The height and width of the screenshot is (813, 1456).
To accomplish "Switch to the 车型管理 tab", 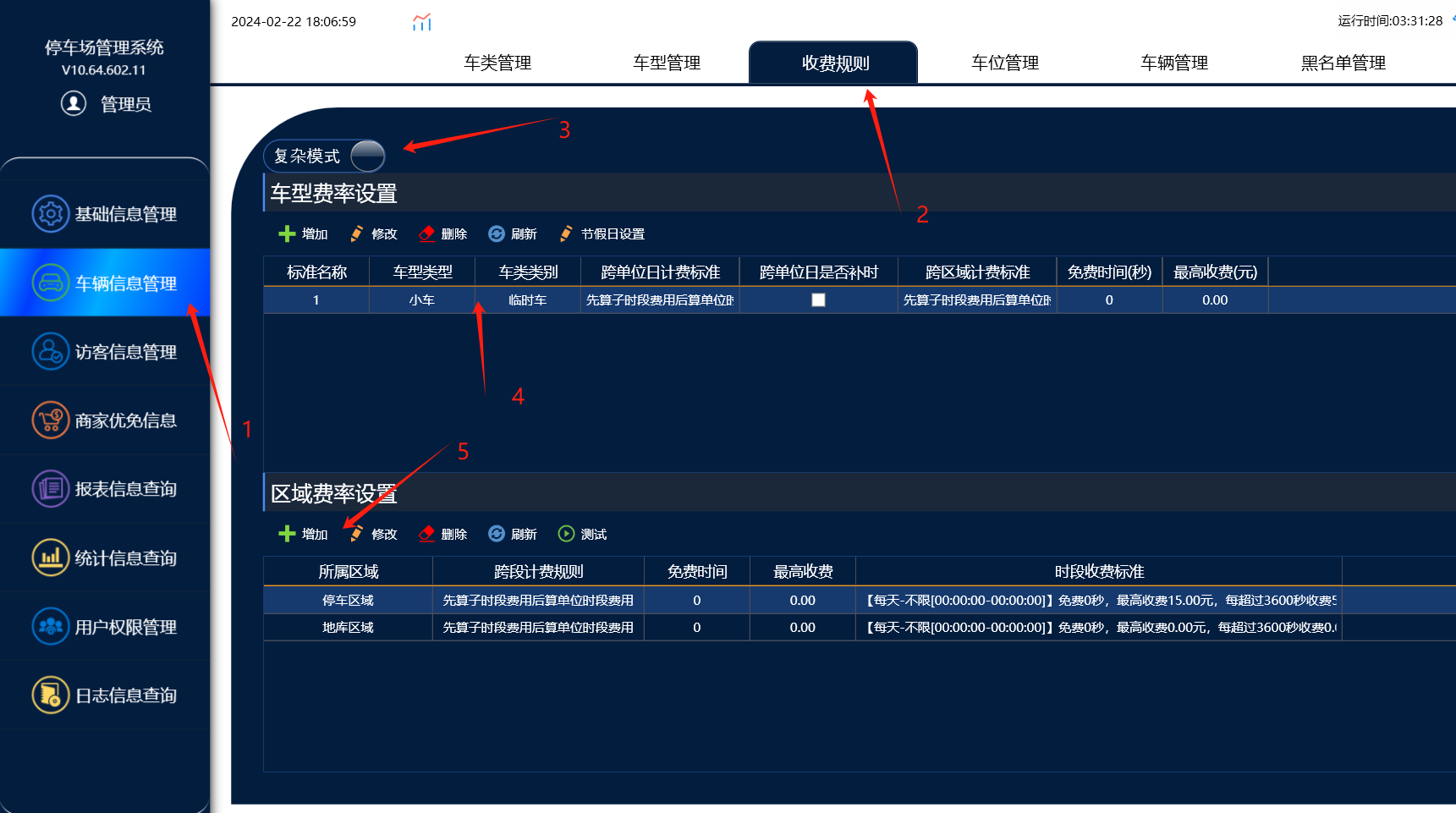I will (x=667, y=63).
